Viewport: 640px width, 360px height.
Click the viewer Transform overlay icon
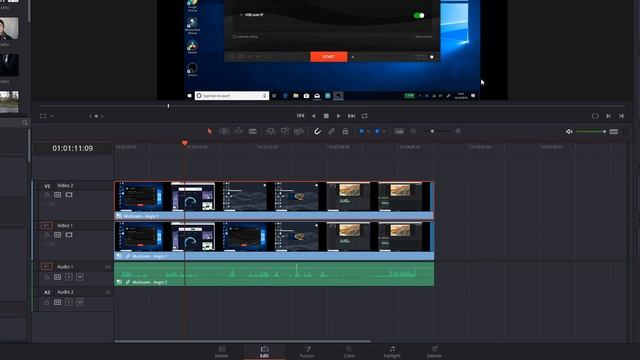click(x=43, y=116)
